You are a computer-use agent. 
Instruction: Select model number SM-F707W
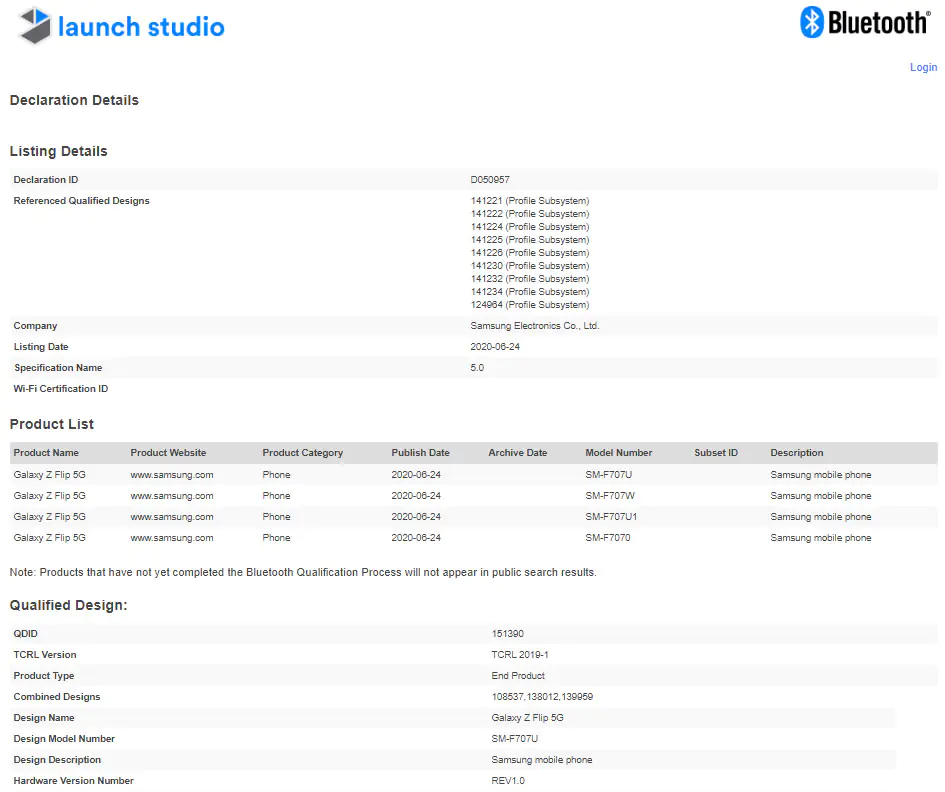tap(610, 496)
